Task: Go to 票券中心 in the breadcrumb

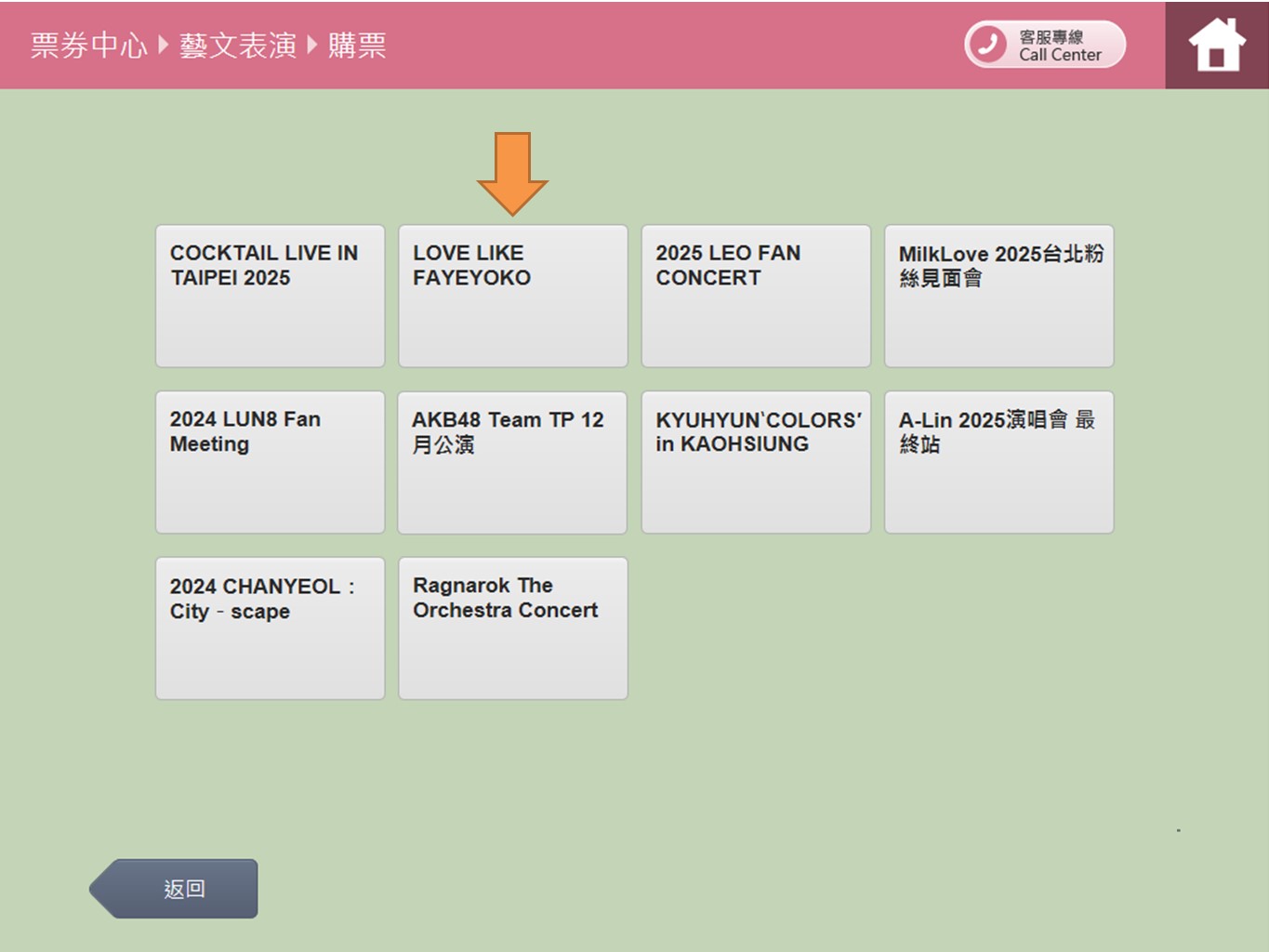Action: coord(89,46)
